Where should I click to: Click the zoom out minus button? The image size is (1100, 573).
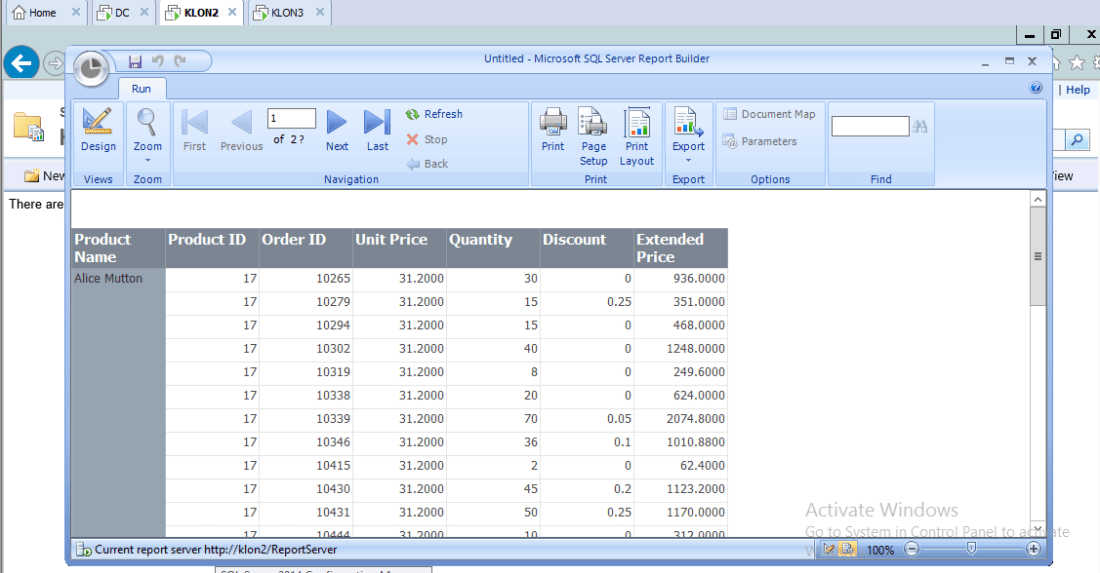911,549
